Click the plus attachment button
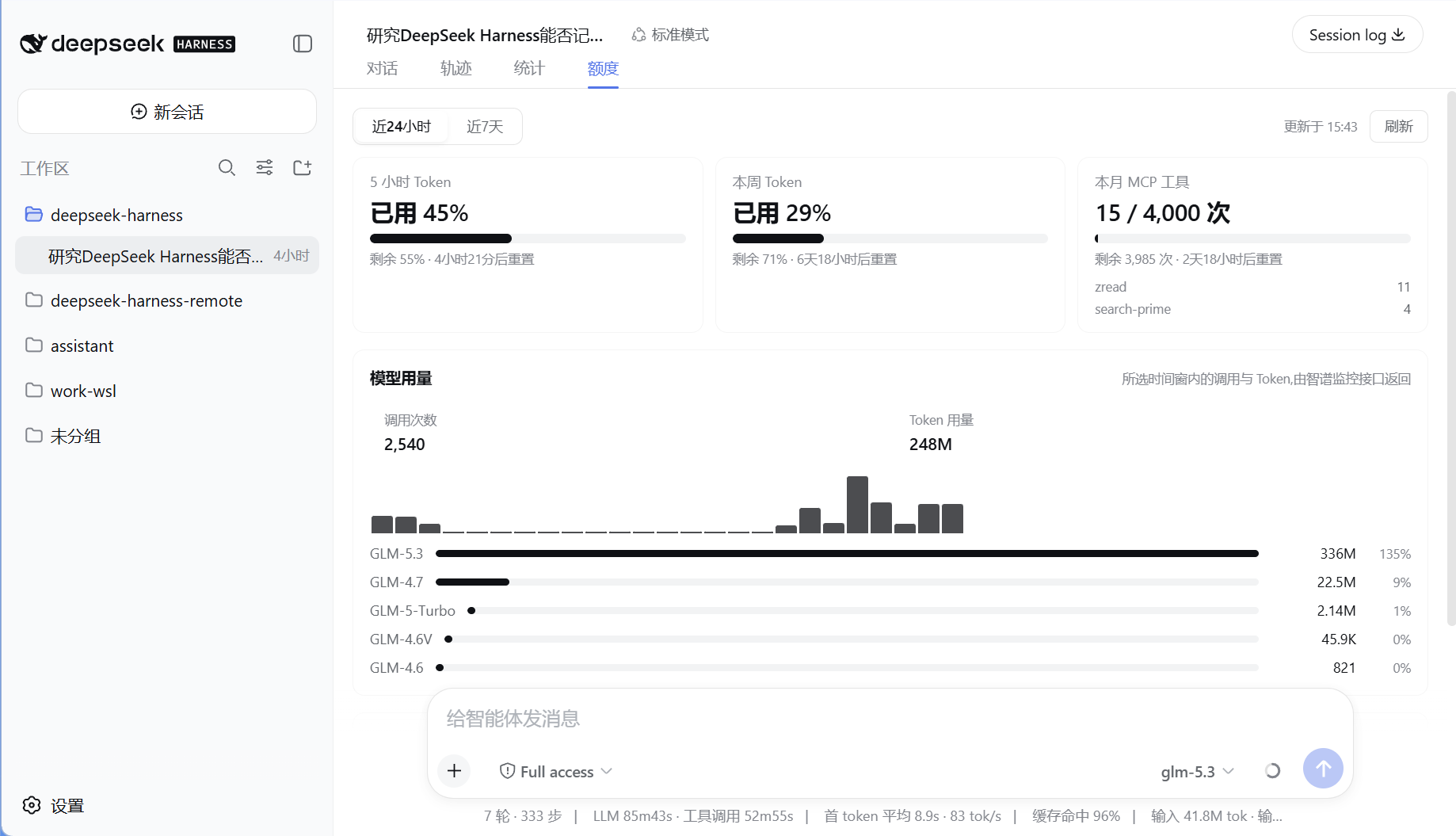 (455, 770)
